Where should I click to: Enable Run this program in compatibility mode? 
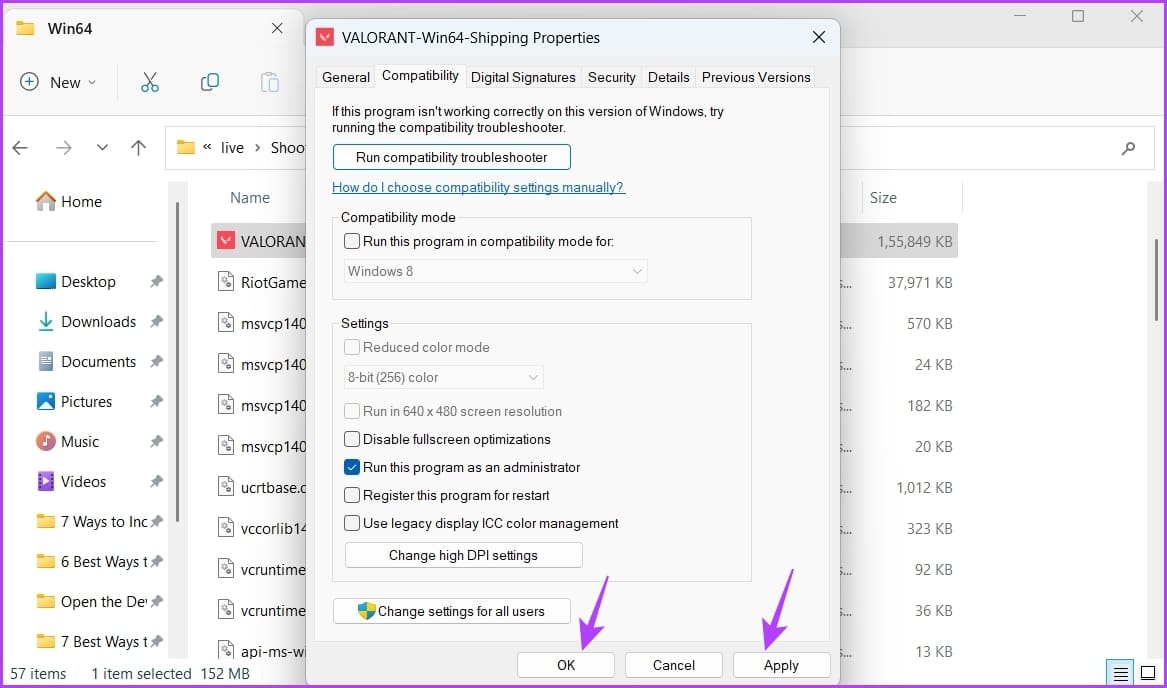[352, 241]
